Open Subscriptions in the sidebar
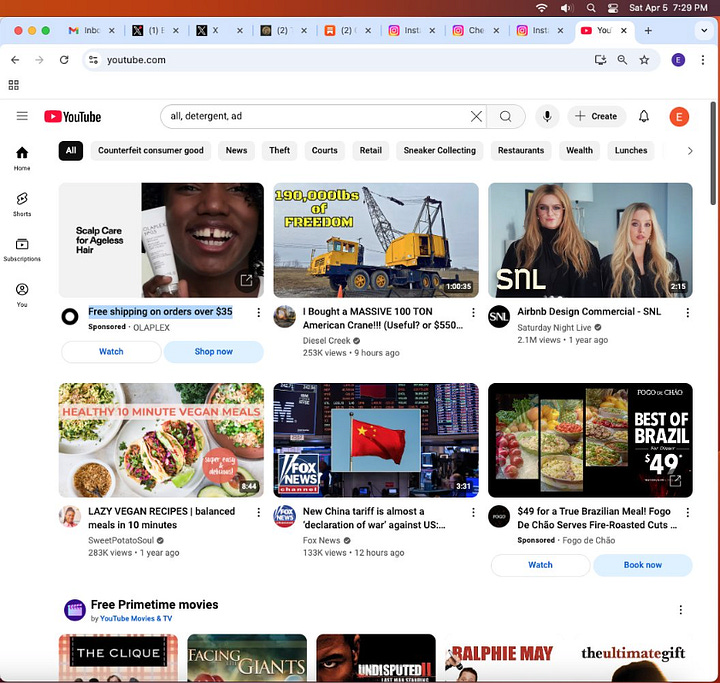 (22, 249)
